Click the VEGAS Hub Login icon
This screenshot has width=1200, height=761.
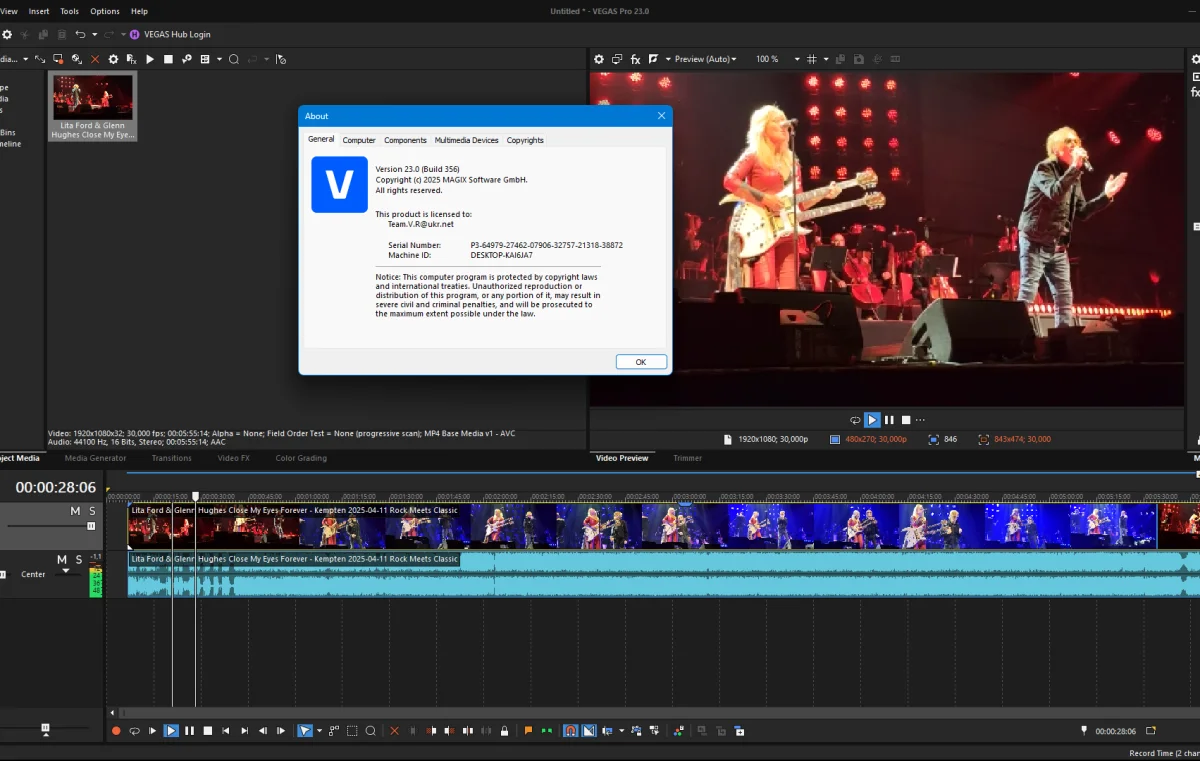[x=134, y=34]
